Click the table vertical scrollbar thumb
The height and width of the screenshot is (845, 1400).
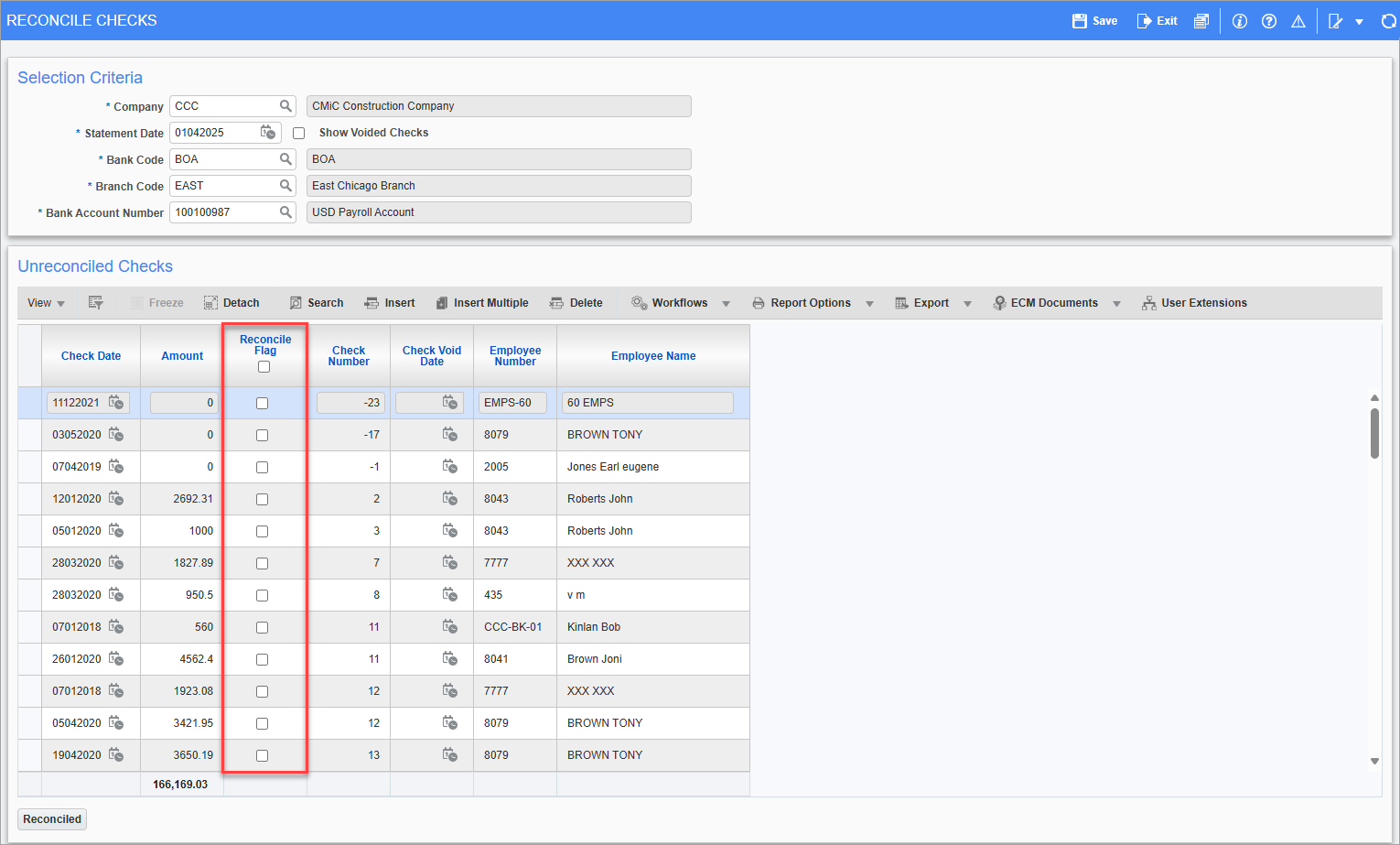pos(1374,433)
